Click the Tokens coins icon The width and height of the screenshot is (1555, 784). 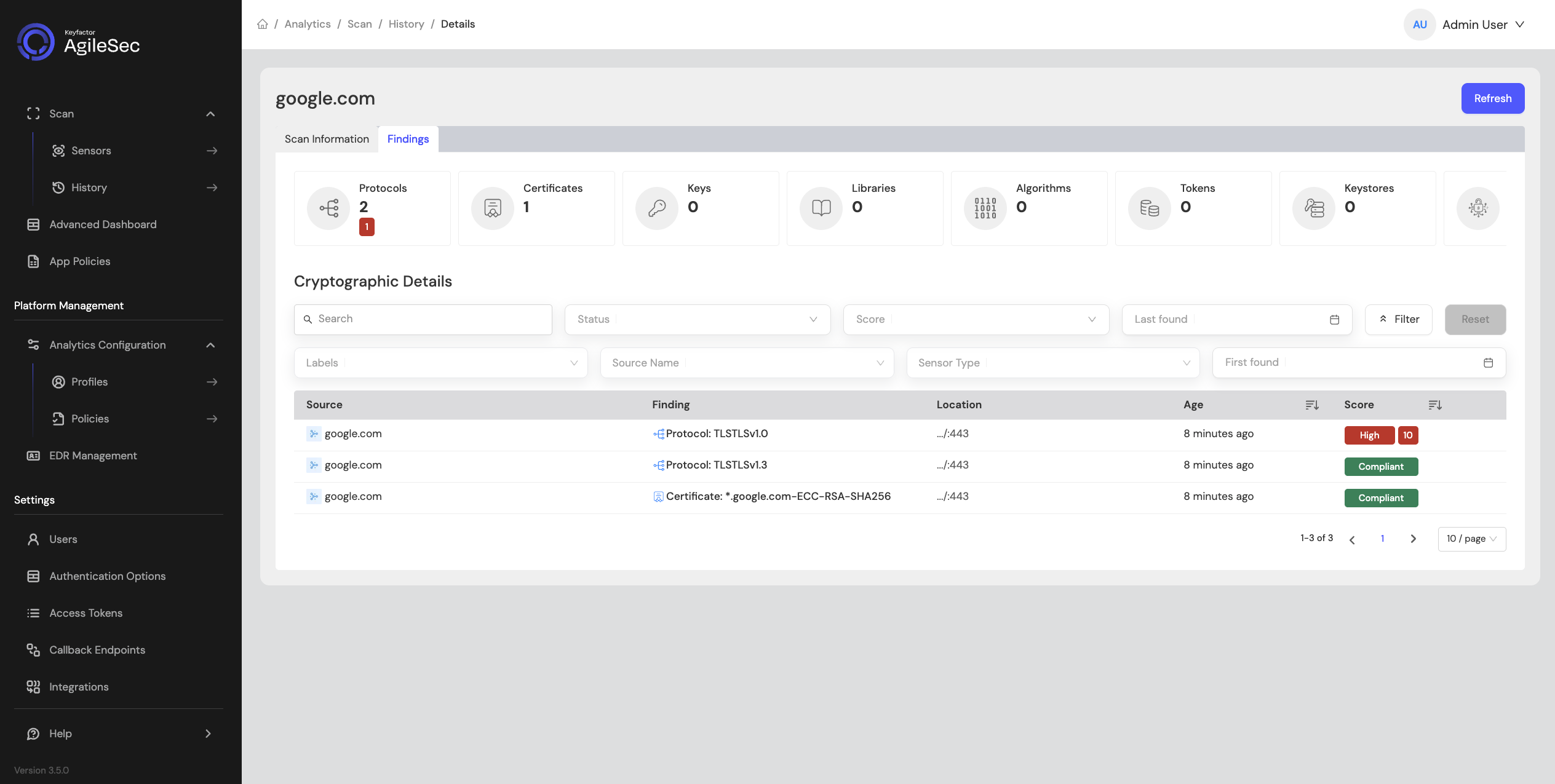click(x=1150, y=208)
